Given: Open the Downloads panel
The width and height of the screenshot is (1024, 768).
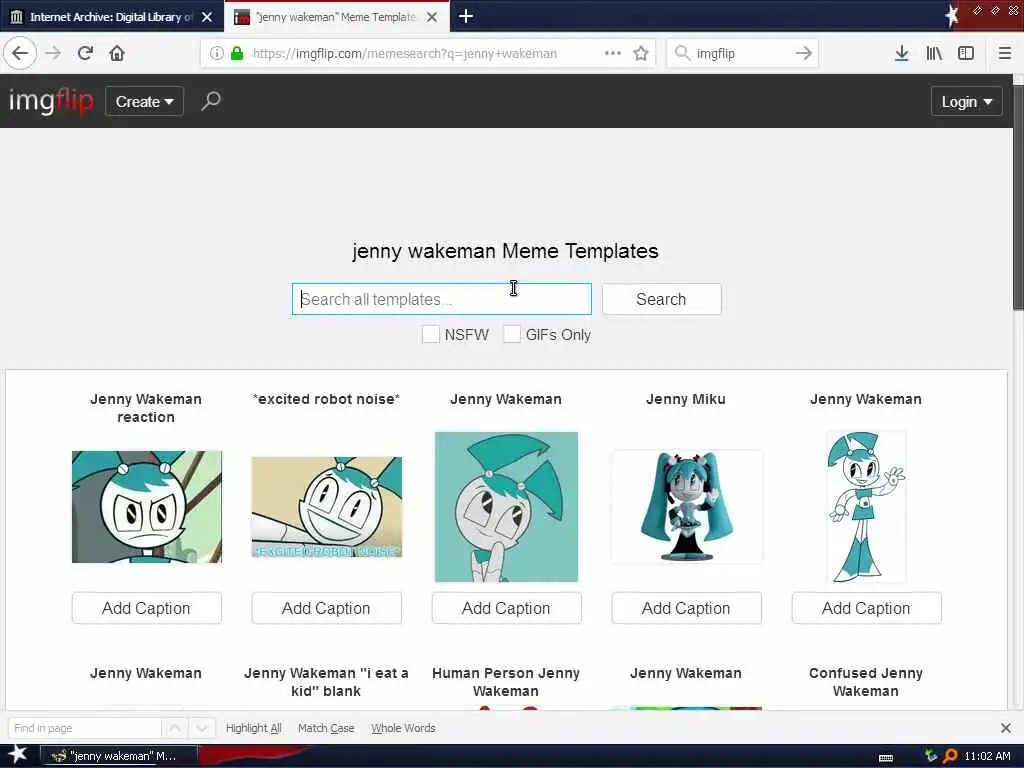Looking at the screenshot, I should [902, 54].
